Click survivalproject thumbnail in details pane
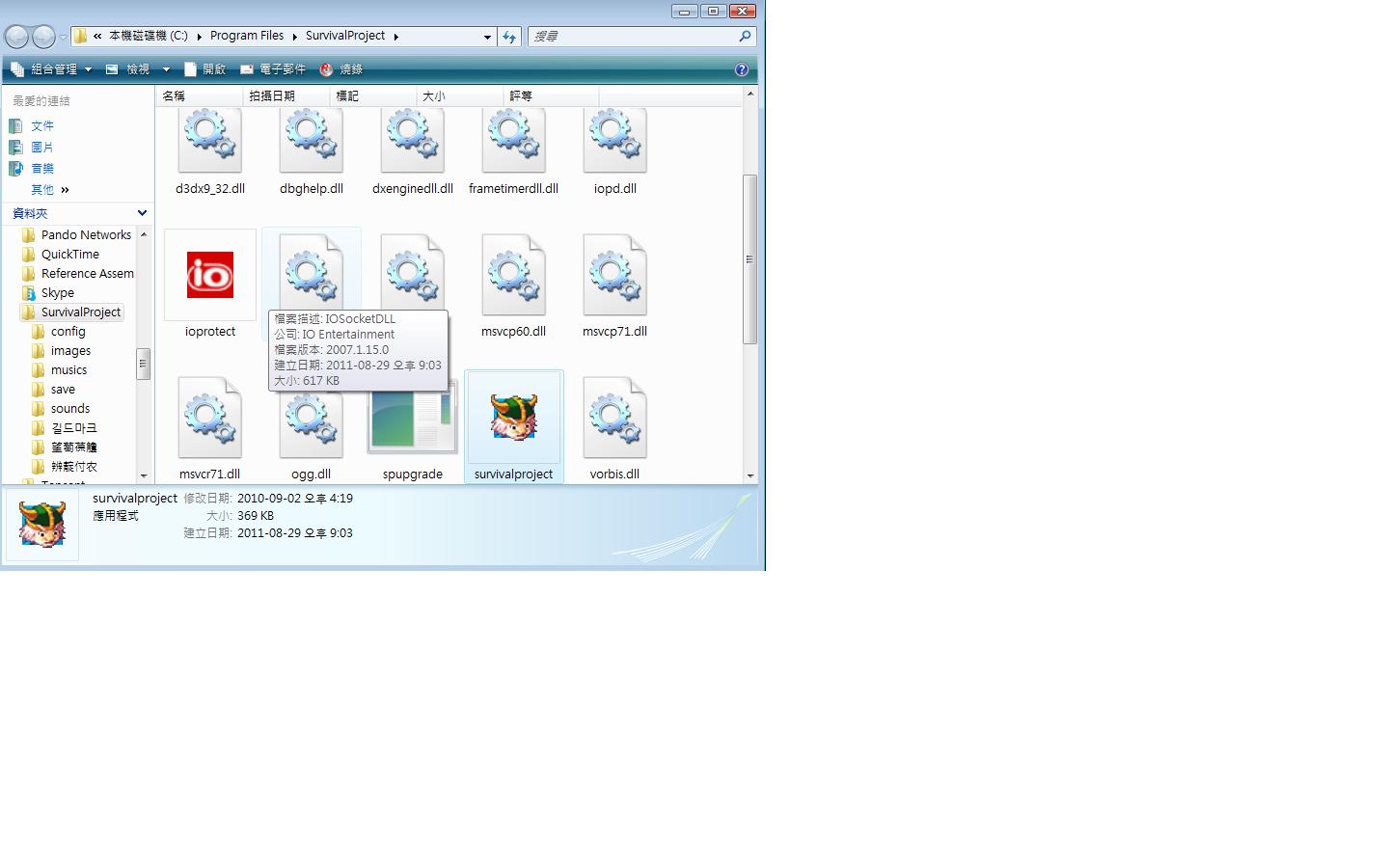Image resolution: width=1389 pixels, height=868 pixels. point(42,525)
